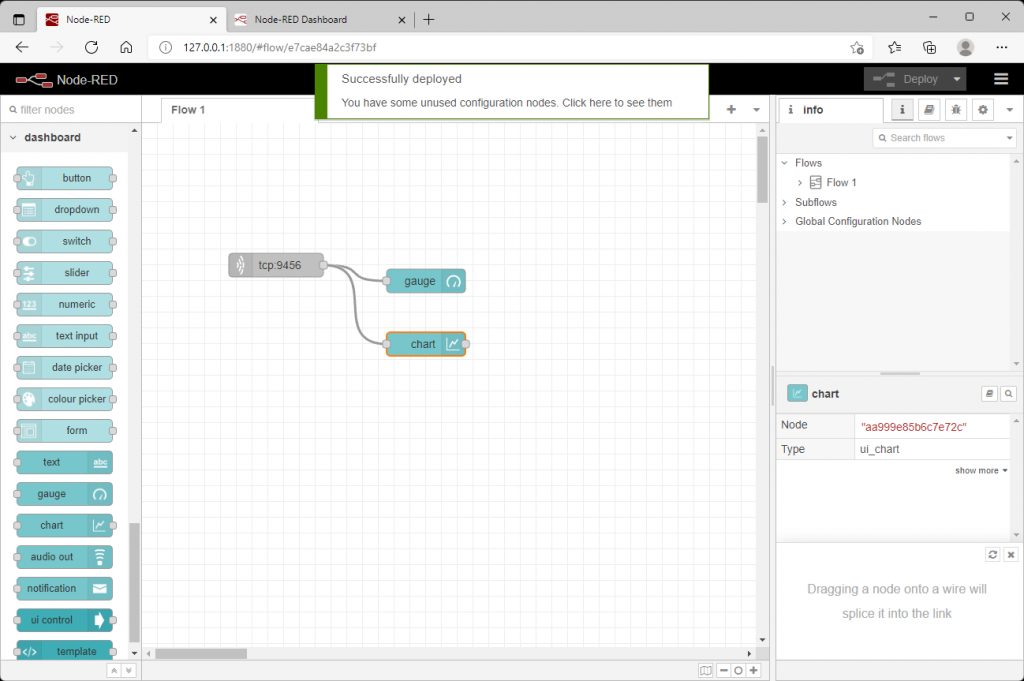Select the slider node in palette
Screen dimensions: 1024x681
[x=65, y=273]
